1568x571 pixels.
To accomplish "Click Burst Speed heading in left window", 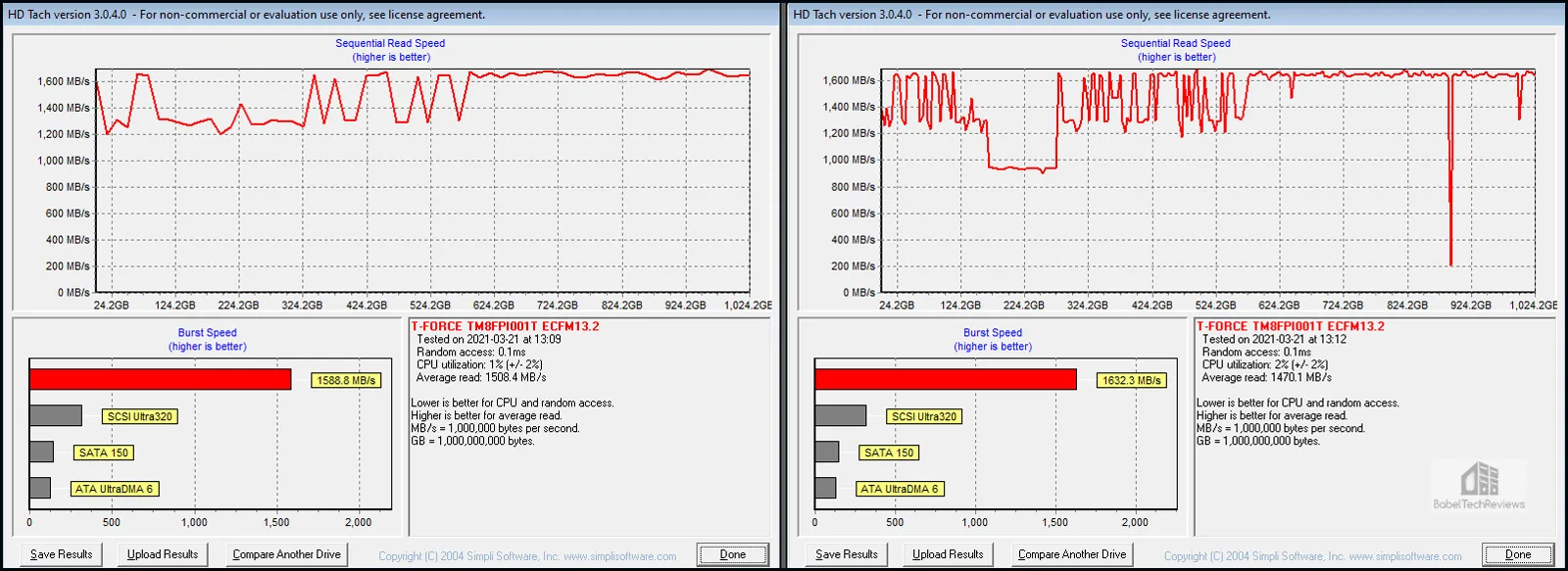I will 207,333.
